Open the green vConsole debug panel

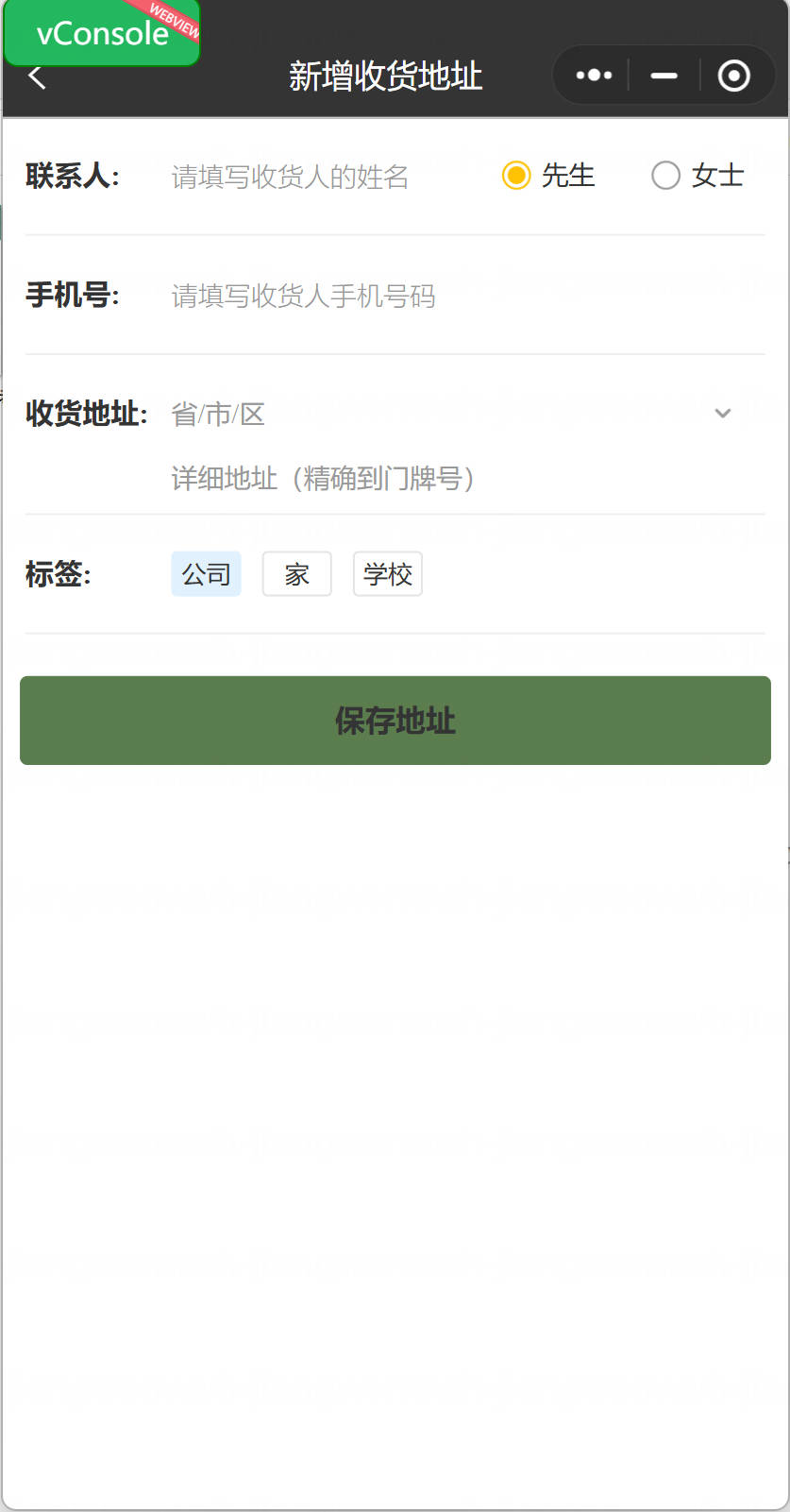click(x=102, y=33)
